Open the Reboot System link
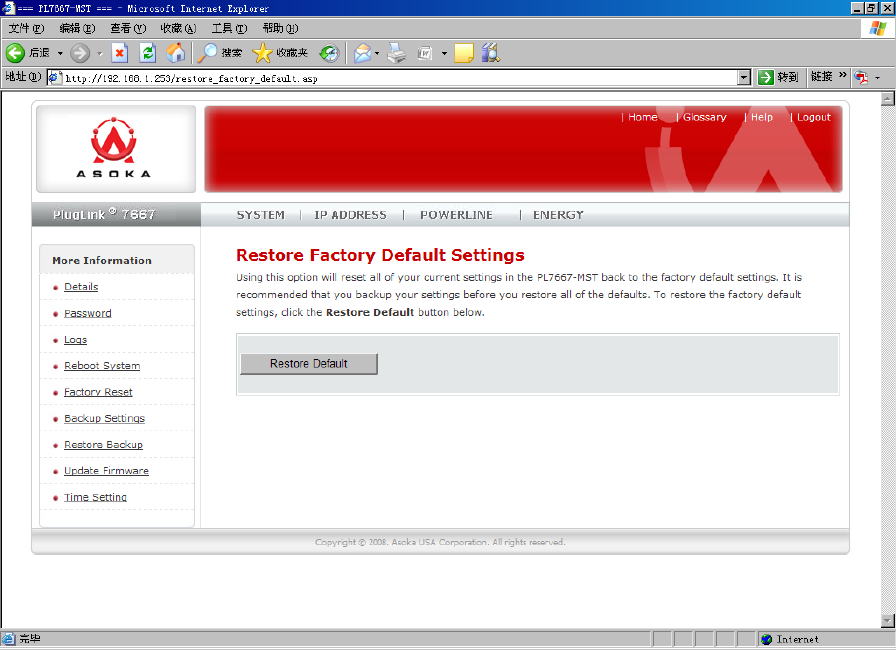Viewport: 896px width, 650px height. 102,366
